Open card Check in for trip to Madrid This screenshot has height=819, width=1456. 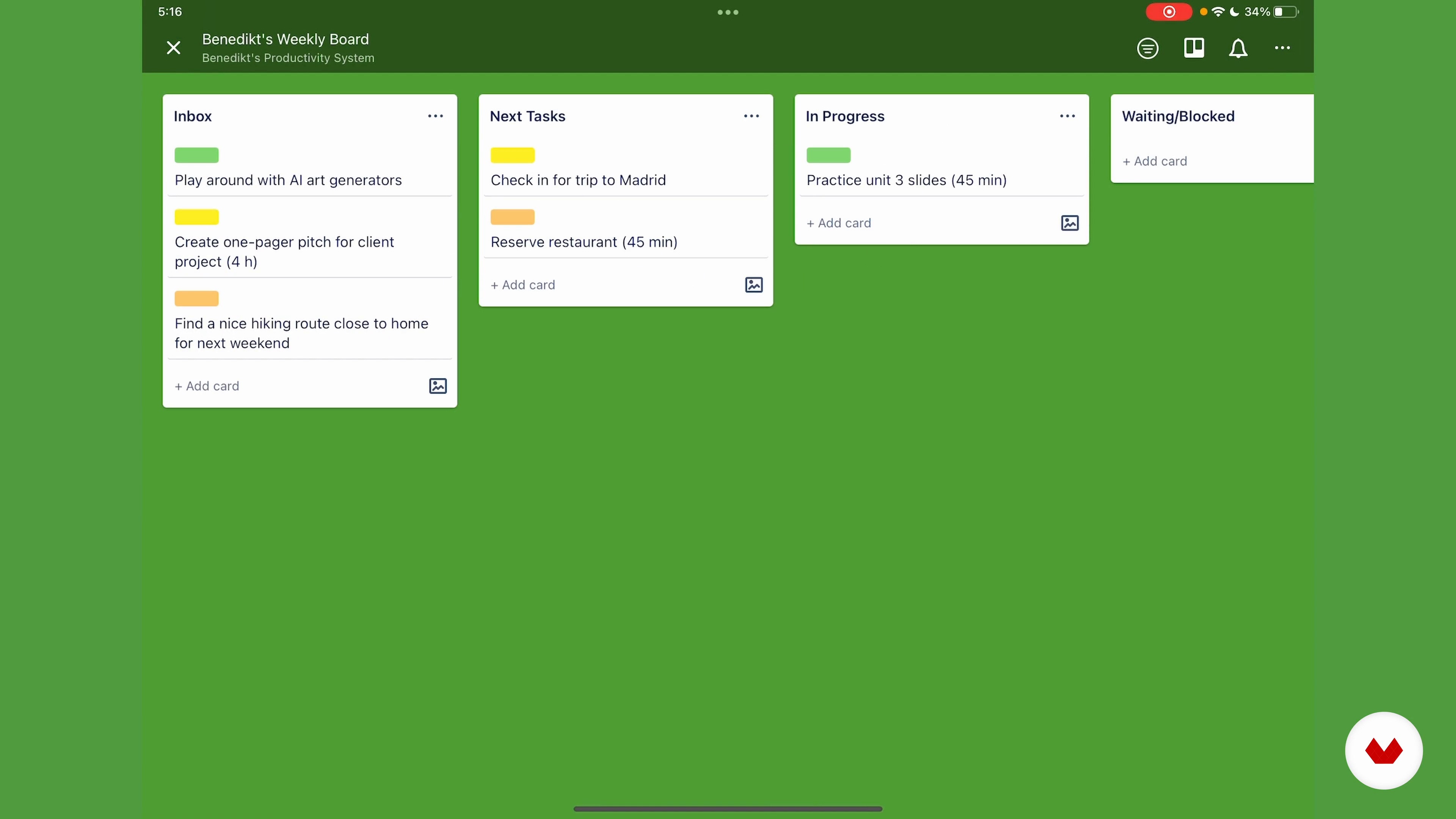626,168
